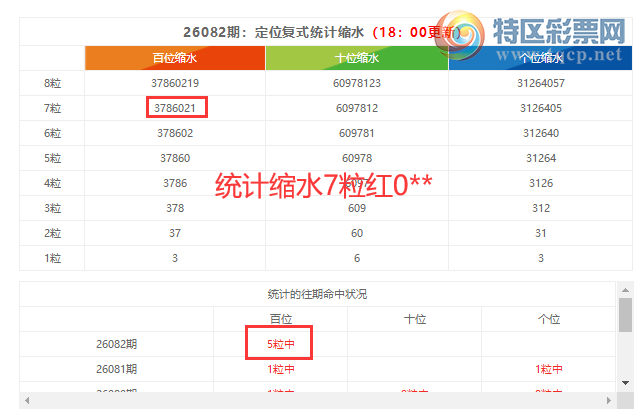The height and width of the screenshot is (420, 635).
Task: Select the value 3786
Action: [175, 183]
